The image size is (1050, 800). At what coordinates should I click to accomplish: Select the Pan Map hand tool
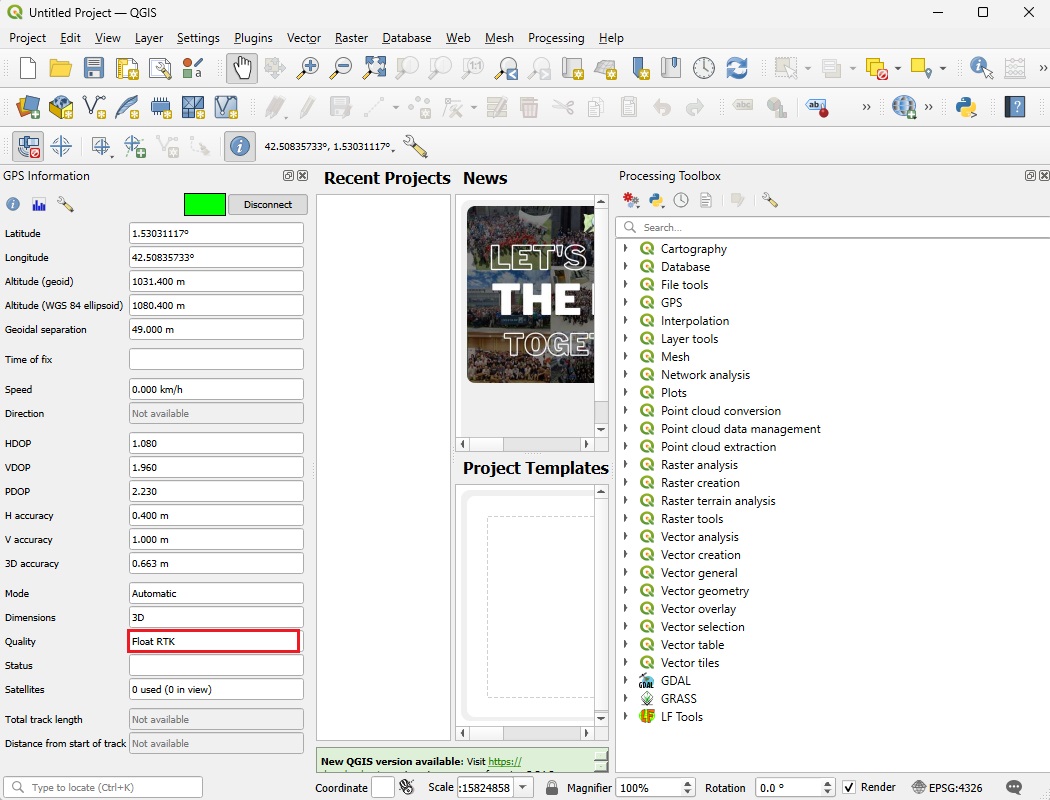(x=241, y=68)
